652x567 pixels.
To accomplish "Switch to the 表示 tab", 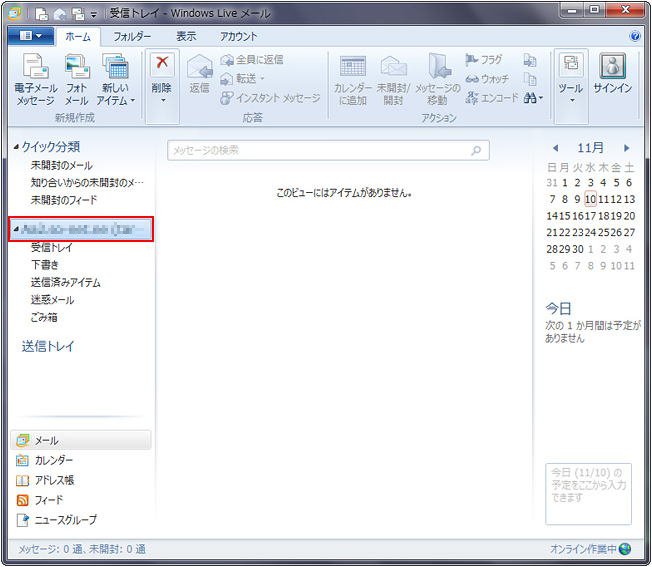I will 186,37.
